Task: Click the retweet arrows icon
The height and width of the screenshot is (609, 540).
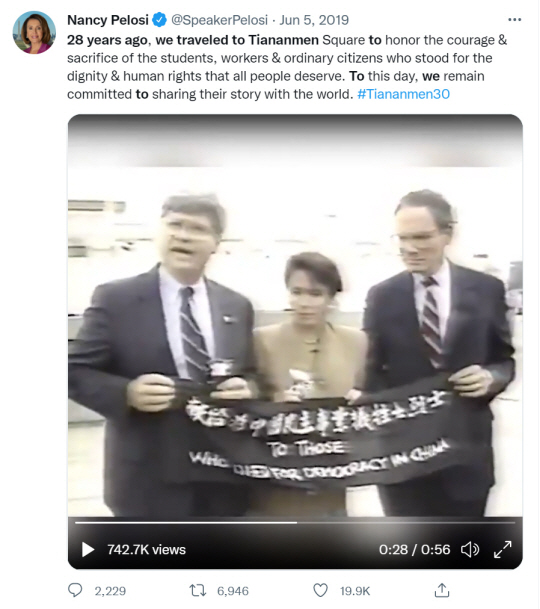Action: pos(197,591)
